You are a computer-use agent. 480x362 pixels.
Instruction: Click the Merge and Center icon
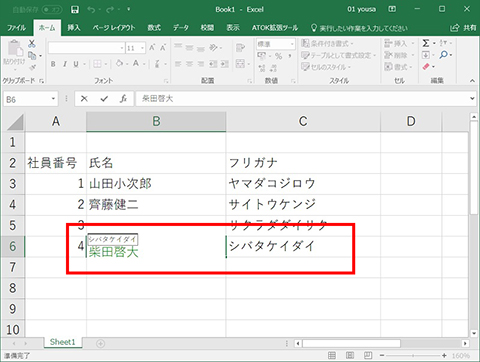coord(240,63)
